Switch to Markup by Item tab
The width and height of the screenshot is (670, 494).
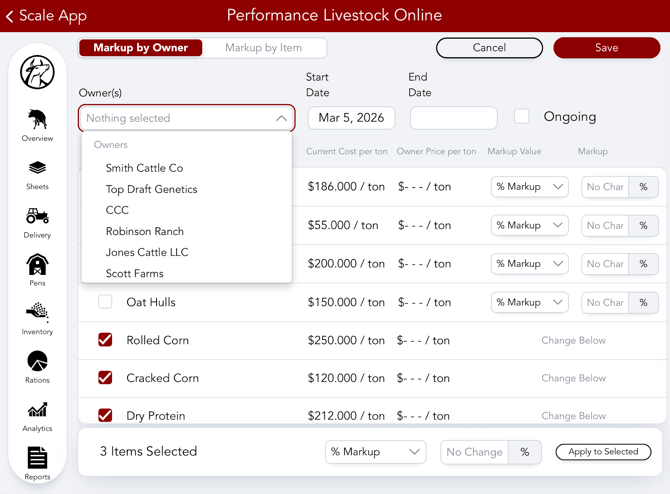coord(264,47)
